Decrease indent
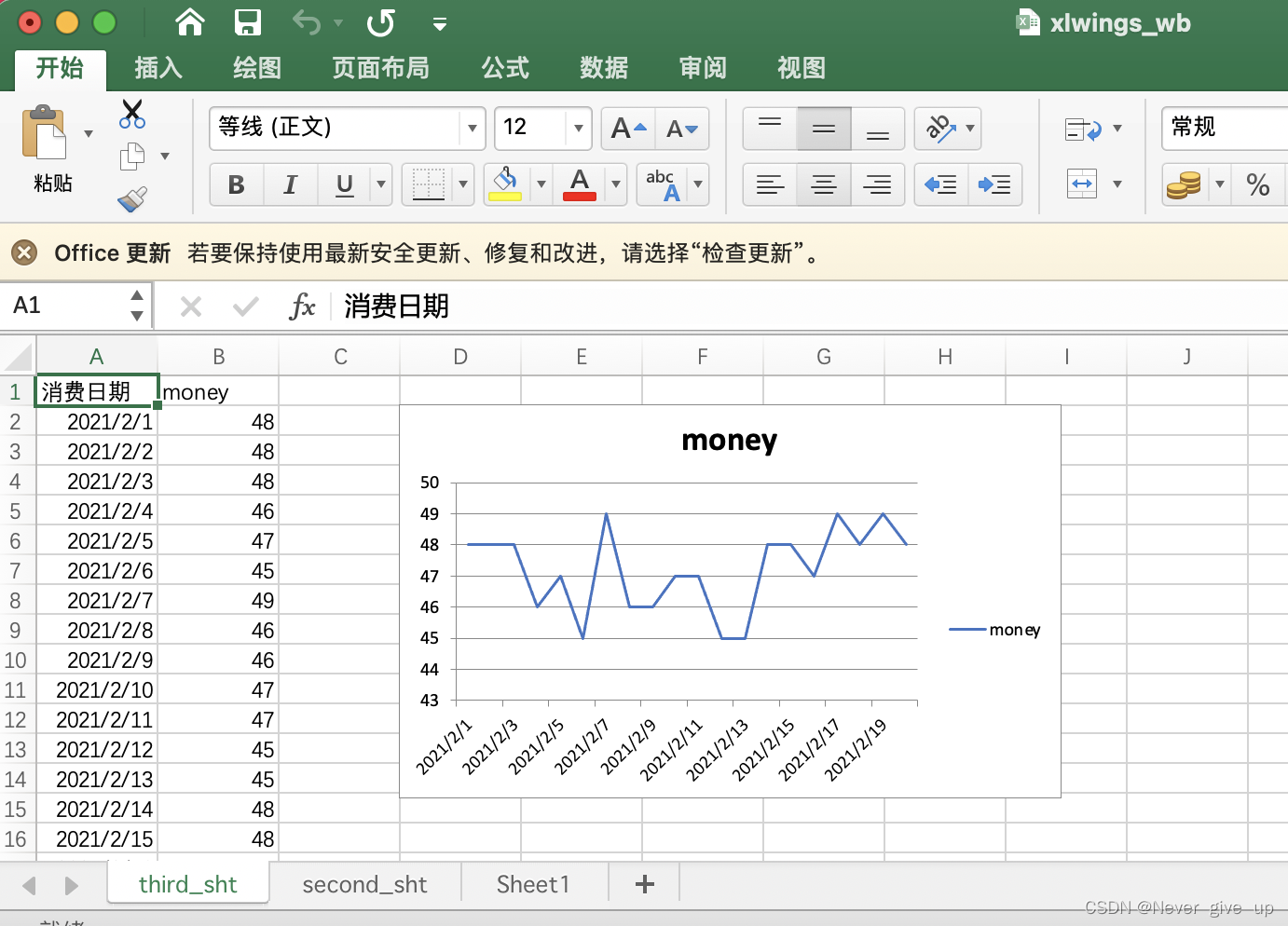Screen dimensions: 1288x926 pyautogui.click(x=941, y=184)
